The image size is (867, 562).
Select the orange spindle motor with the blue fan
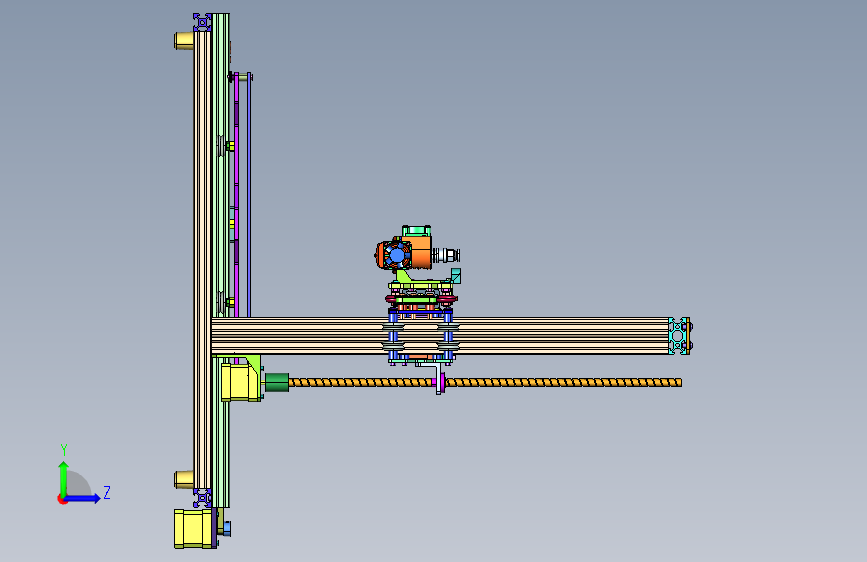pos(404,253)
